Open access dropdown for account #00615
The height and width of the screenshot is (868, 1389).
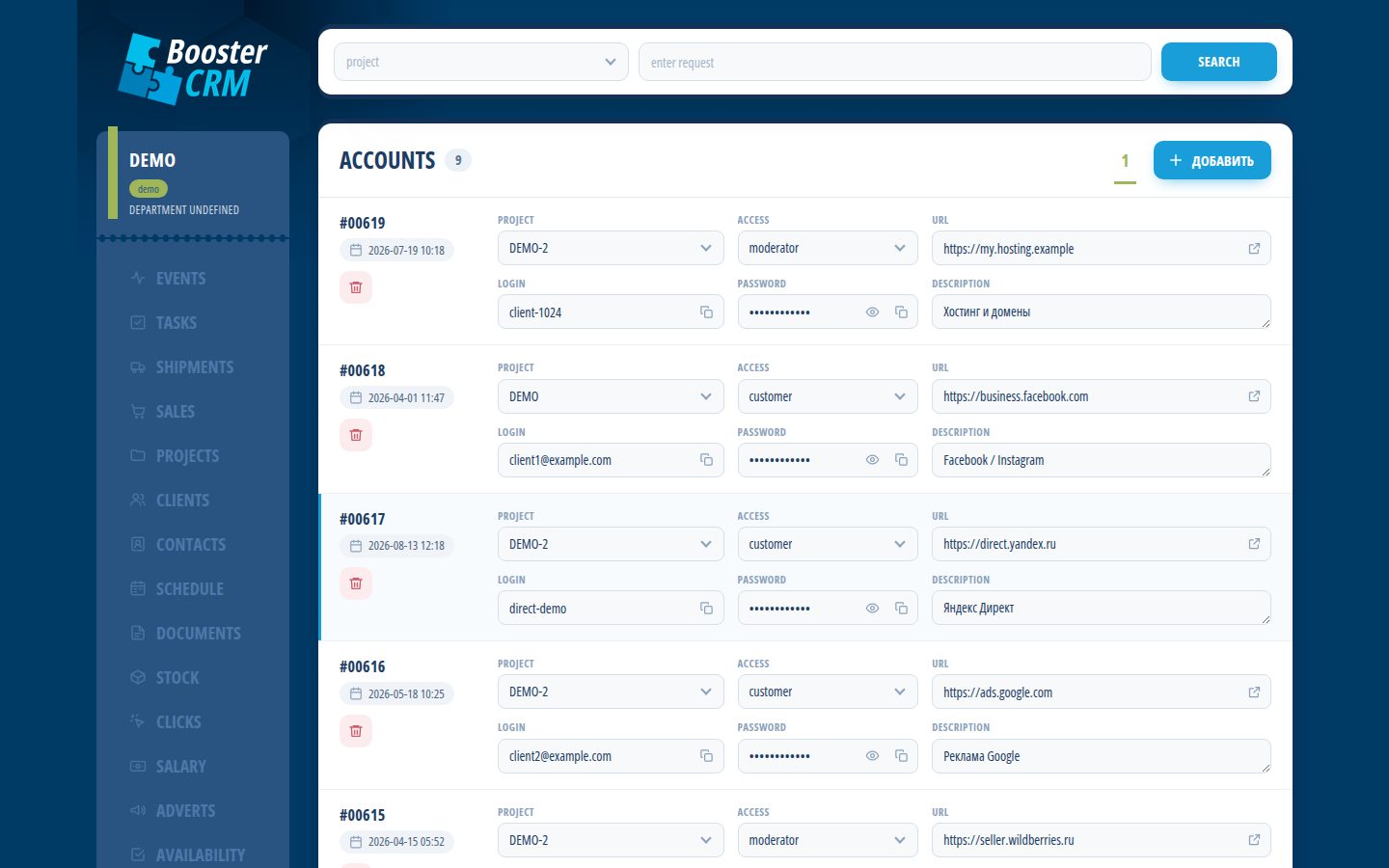828,840
